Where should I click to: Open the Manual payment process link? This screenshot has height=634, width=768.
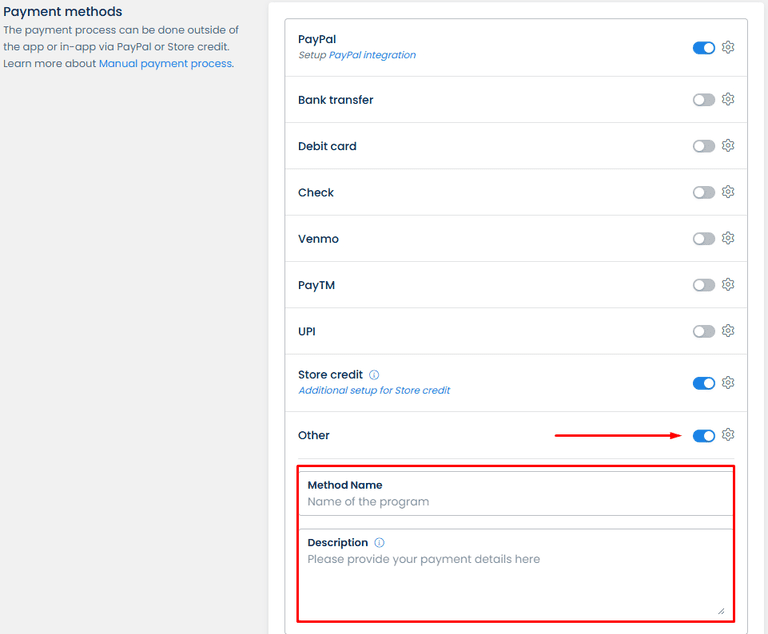point(165,63)
